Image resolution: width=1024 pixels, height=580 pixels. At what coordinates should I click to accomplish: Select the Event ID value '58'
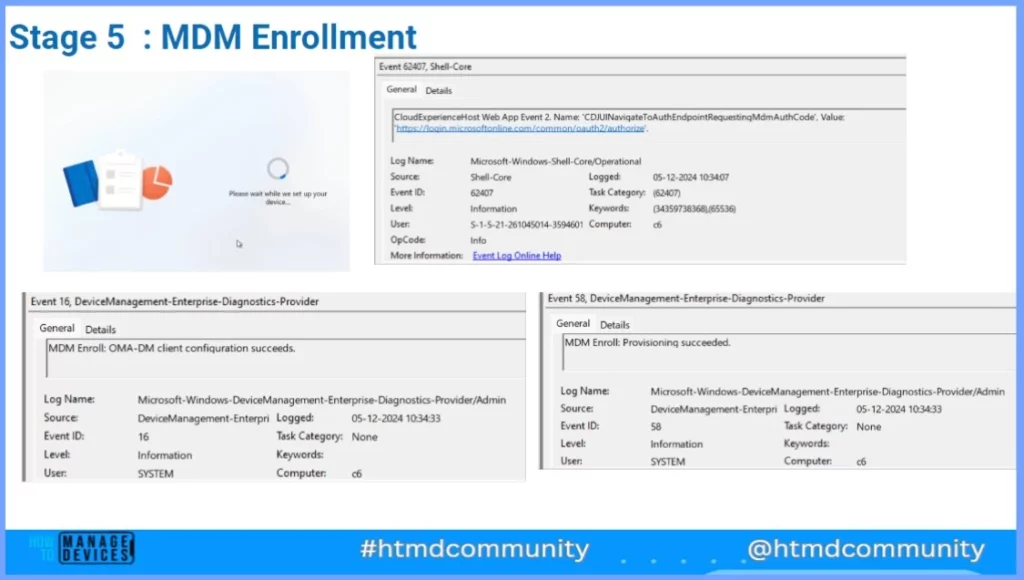656,427
